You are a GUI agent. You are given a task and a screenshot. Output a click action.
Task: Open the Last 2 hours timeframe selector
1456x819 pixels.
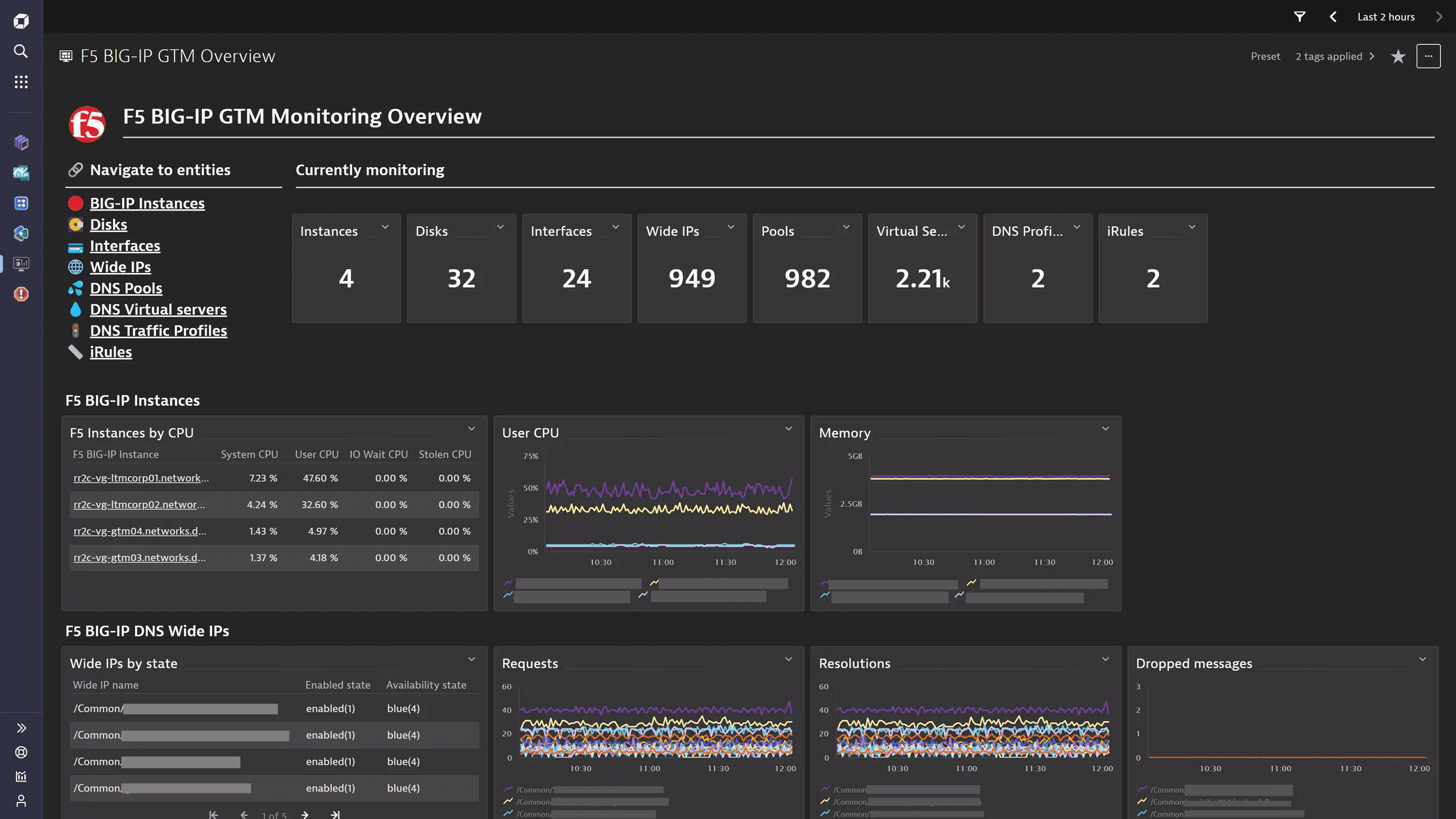(1386, 16)
